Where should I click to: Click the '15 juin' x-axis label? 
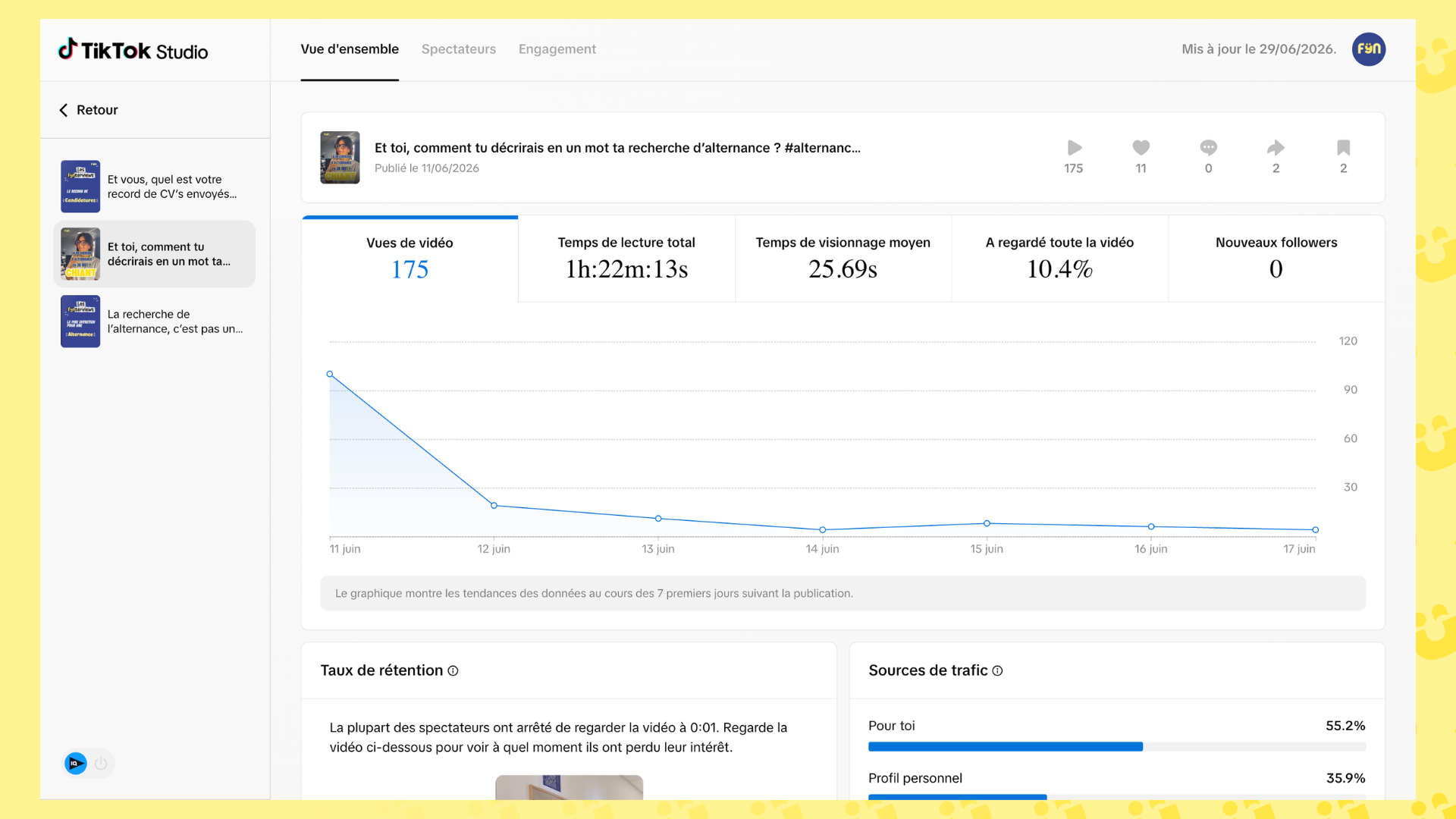987,549
